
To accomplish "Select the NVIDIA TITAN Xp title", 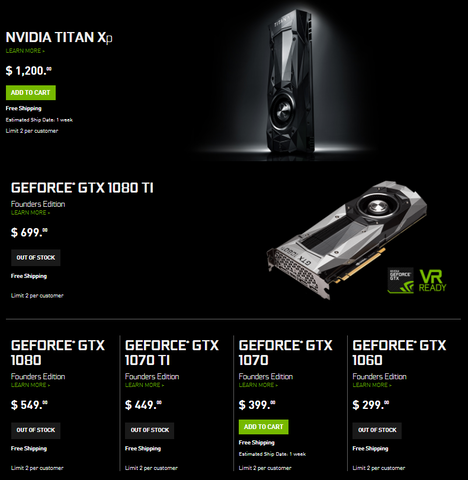I will [59, 37].
